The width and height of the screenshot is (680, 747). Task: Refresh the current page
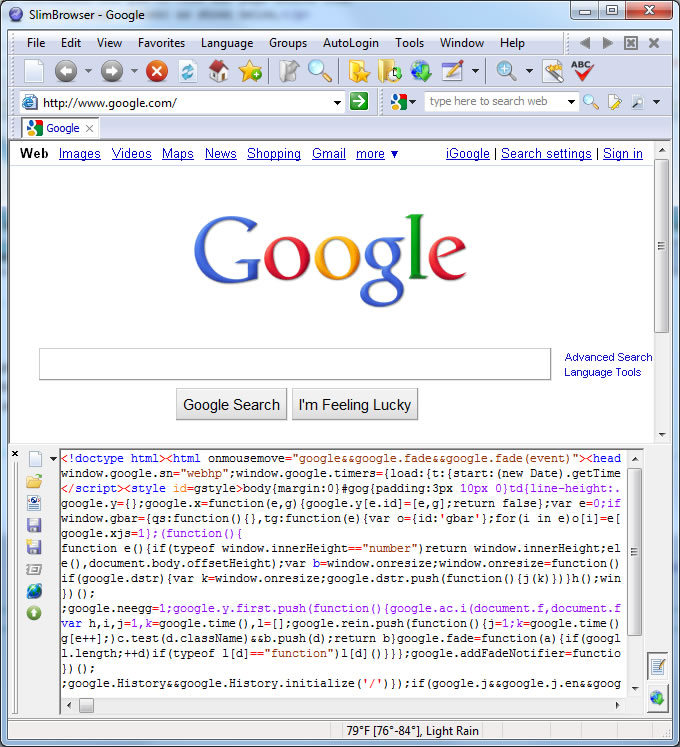click(x=188, y=71)
